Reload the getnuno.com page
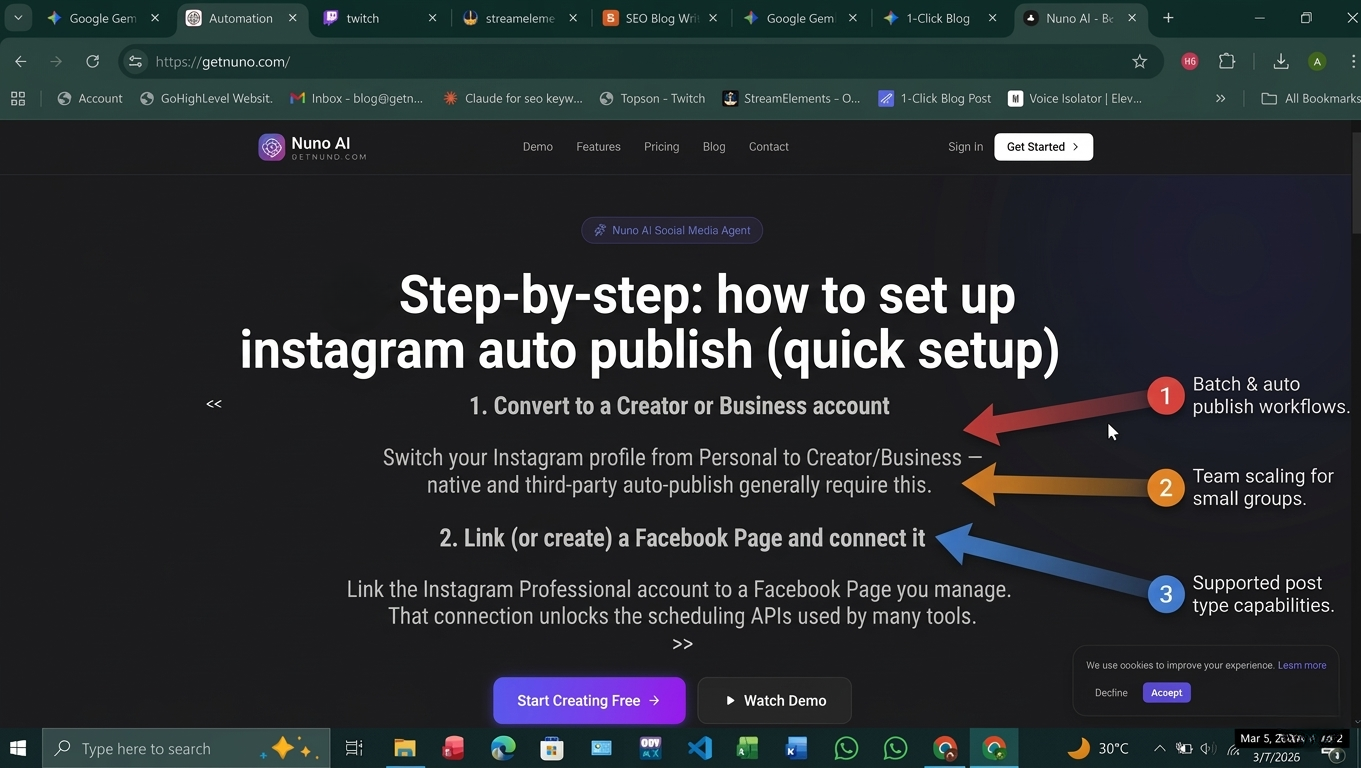 tap(92, 62)
